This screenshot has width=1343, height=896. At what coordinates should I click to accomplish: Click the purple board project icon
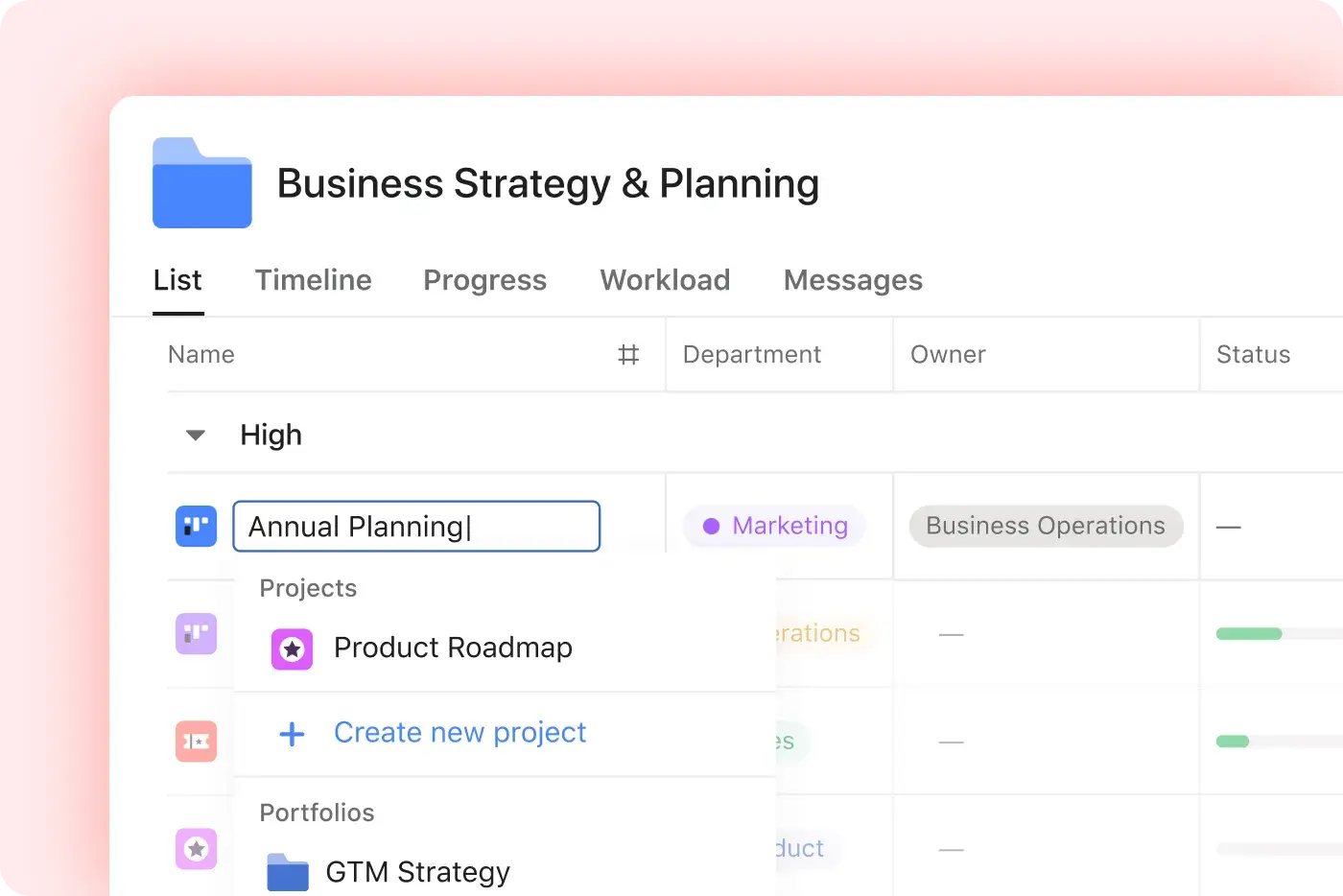tap(197, 634)
